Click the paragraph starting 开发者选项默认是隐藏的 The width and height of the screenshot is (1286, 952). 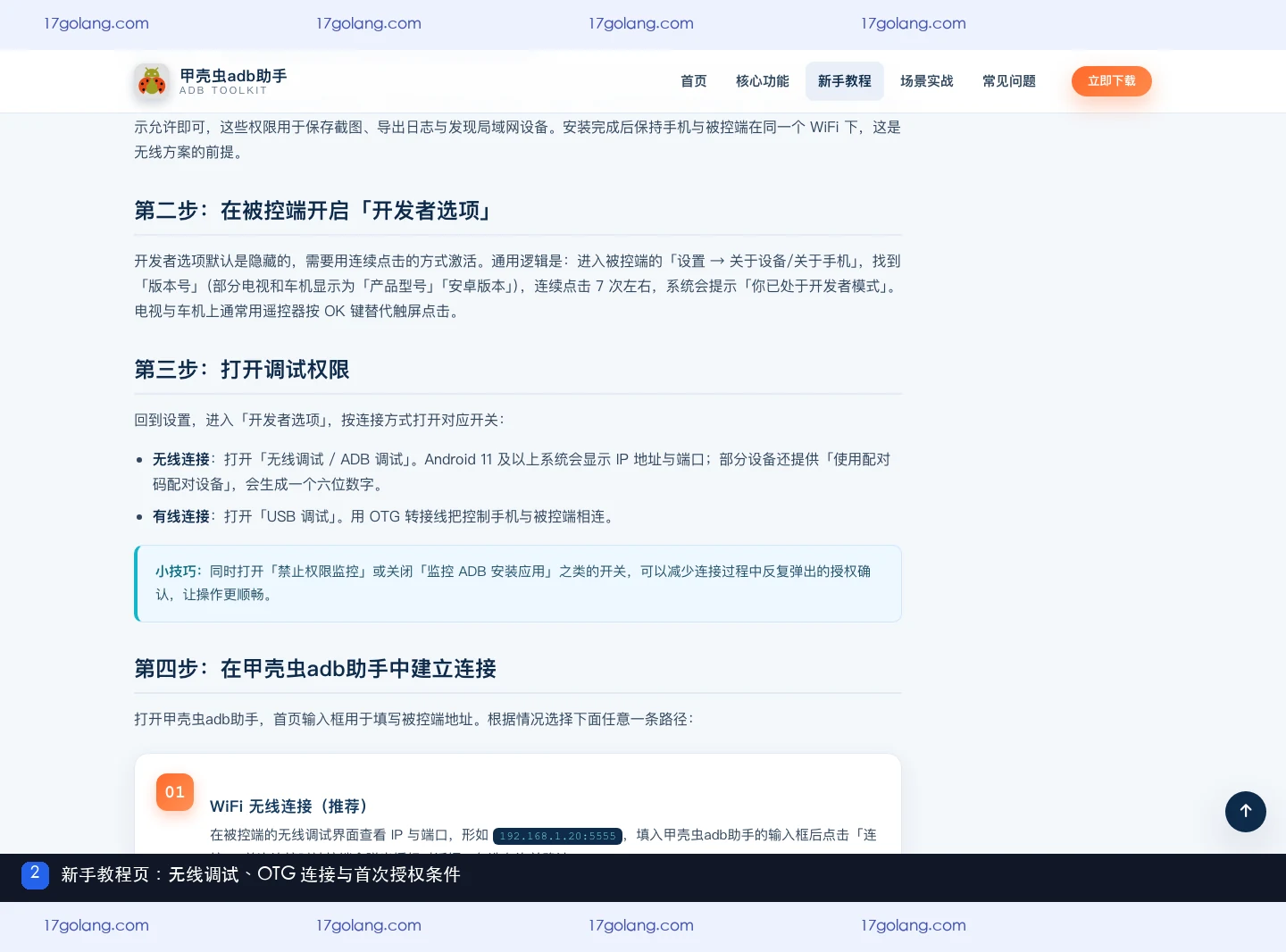(518, 286)
